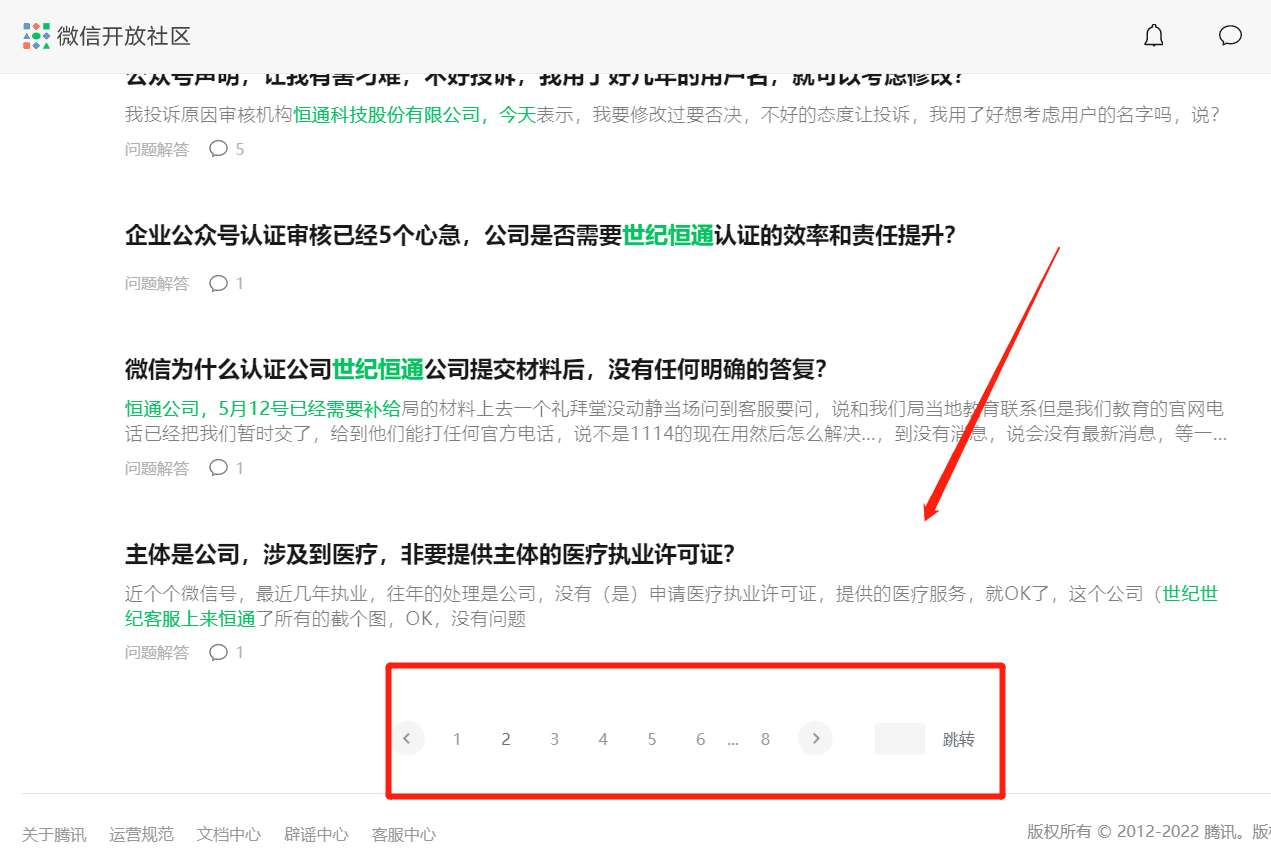This screenshot has height=865, width=1271.
Task: Click the 跳转 jump button
Action: (x=958, y=739)
